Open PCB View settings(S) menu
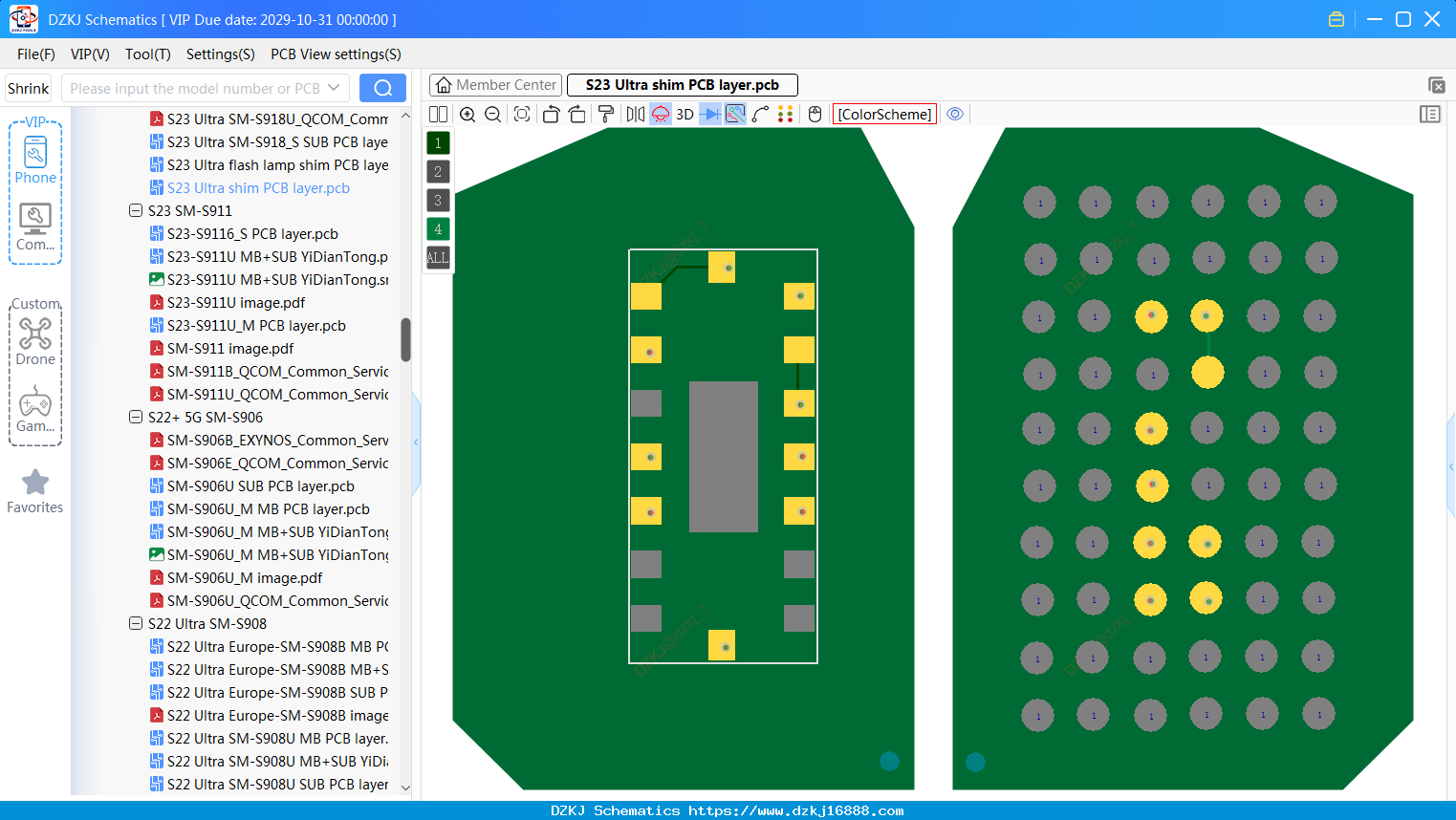 [x=336, y=54]
